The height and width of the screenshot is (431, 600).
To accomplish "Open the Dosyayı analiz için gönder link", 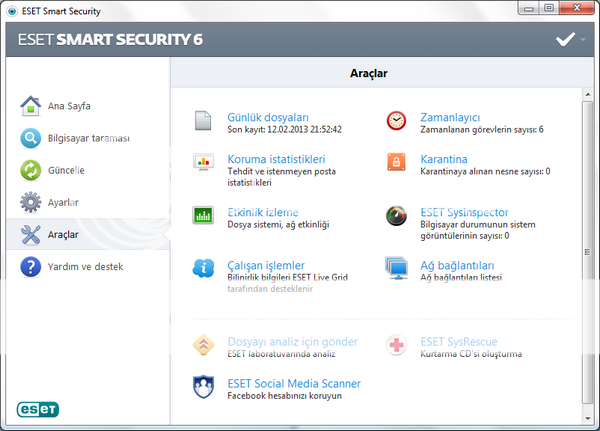I will [292, 342].
